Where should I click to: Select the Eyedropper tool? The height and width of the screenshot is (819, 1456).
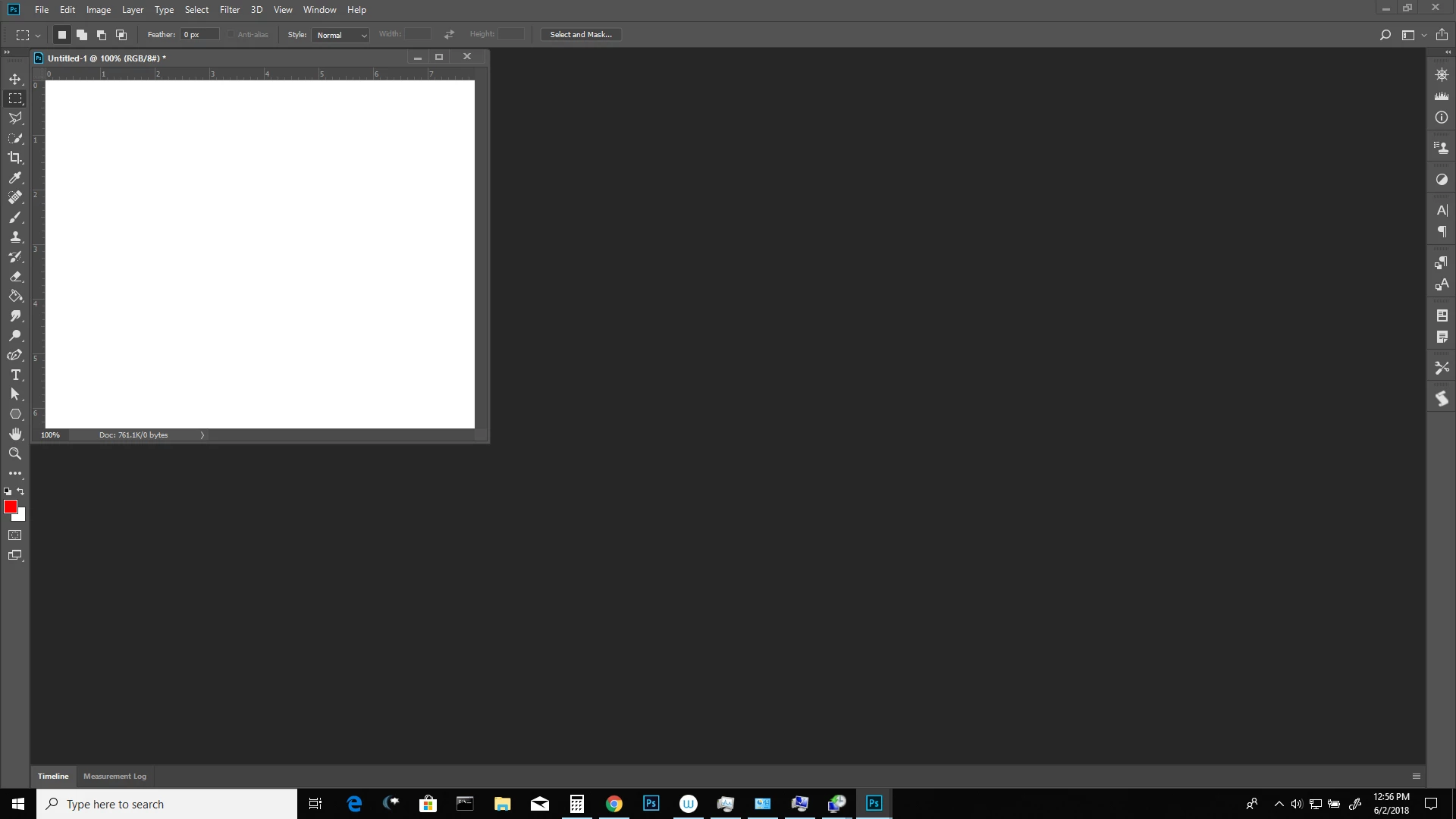[x=15, y=177]
